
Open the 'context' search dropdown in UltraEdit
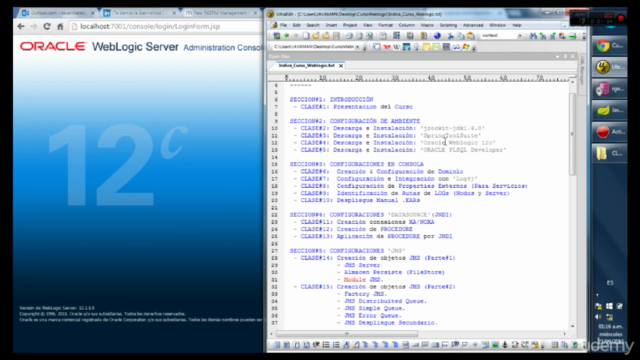coord(520,36)
